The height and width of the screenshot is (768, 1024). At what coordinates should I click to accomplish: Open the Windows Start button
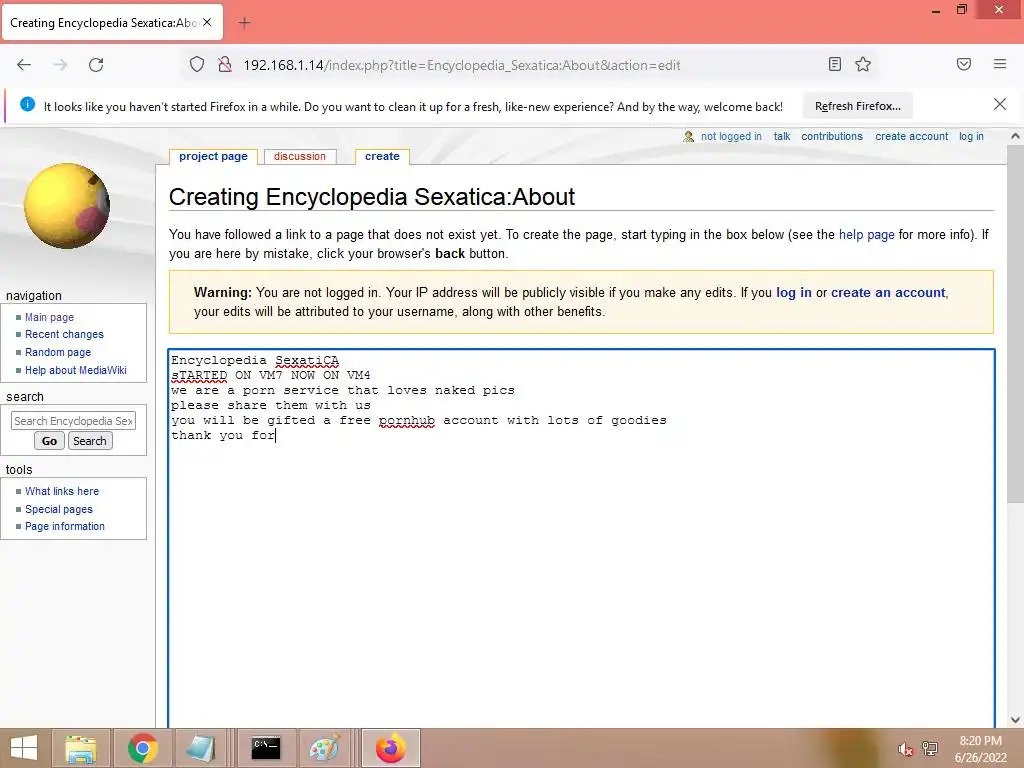pyautogui.click(x=24, y=748)
